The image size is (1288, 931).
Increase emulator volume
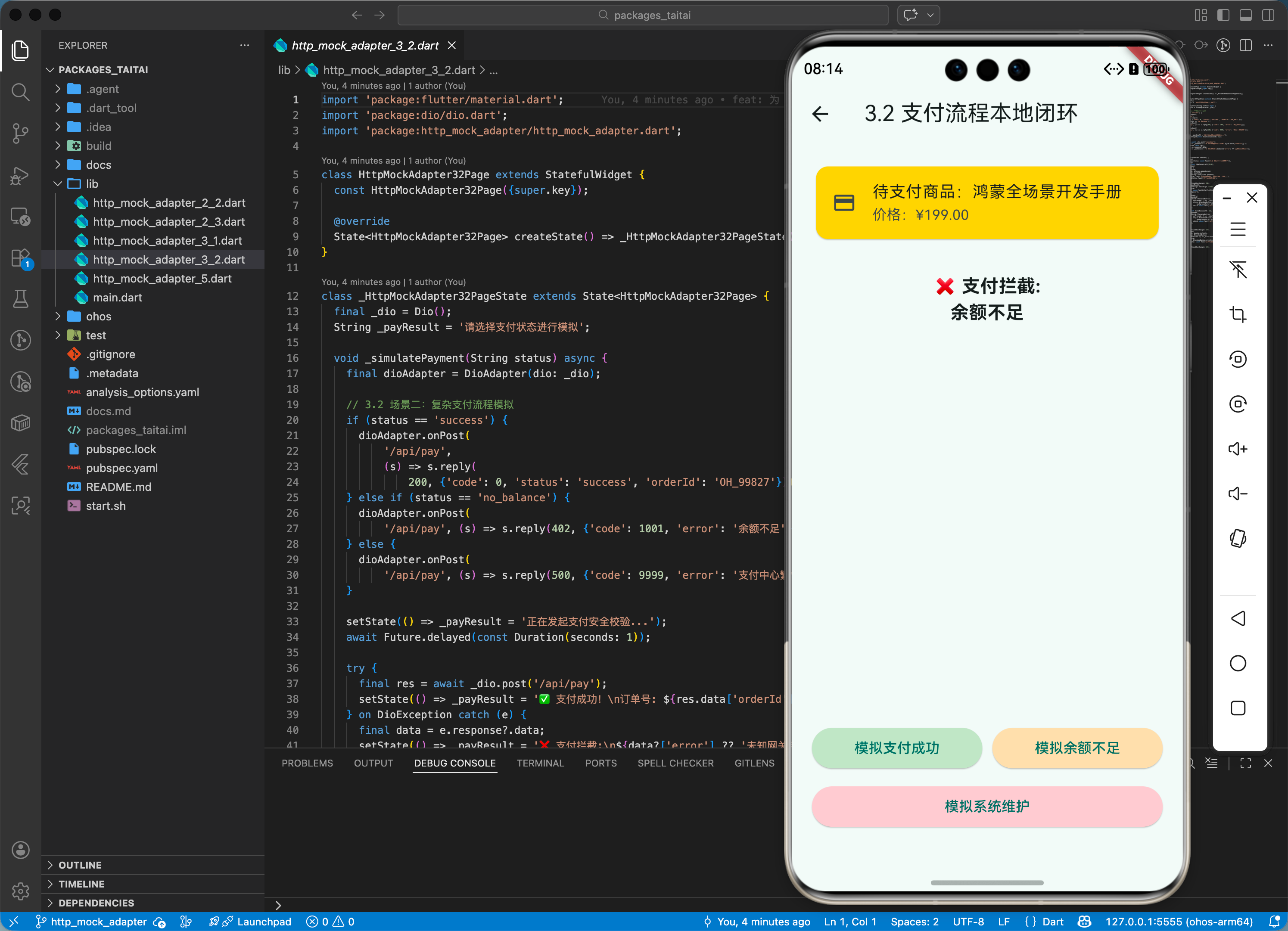(x=1238, y=448)
